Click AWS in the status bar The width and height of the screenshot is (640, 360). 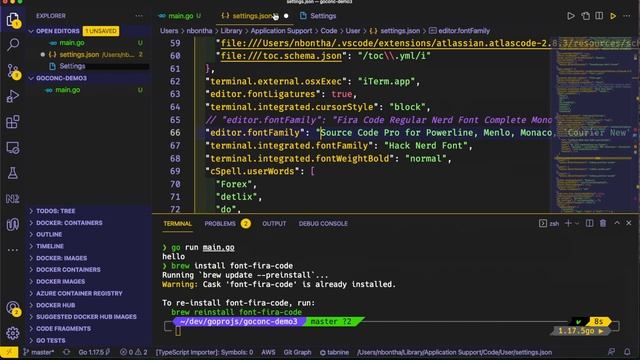(268, 352)
